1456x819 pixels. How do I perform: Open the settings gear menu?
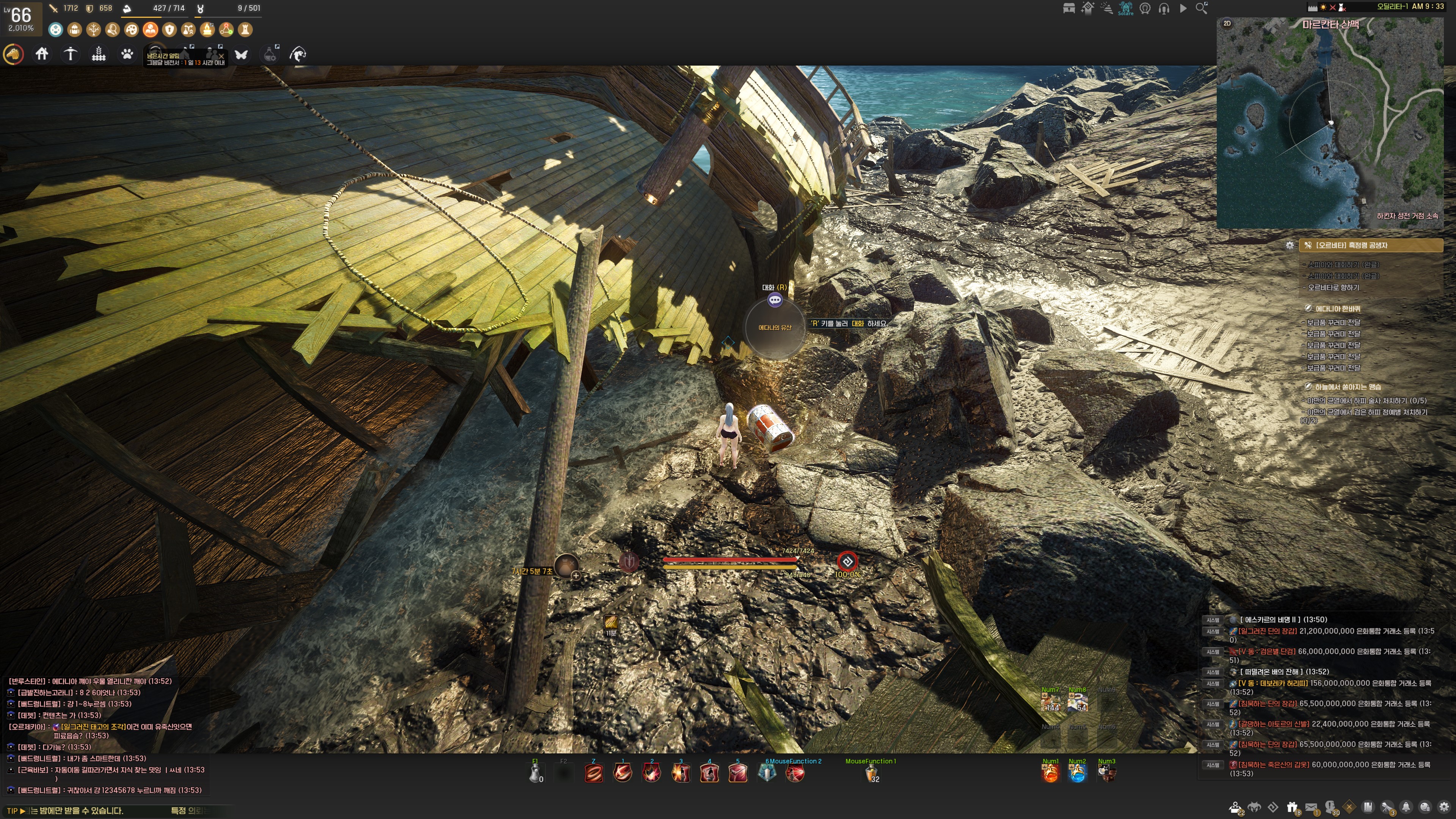[x=1444, y=807]
